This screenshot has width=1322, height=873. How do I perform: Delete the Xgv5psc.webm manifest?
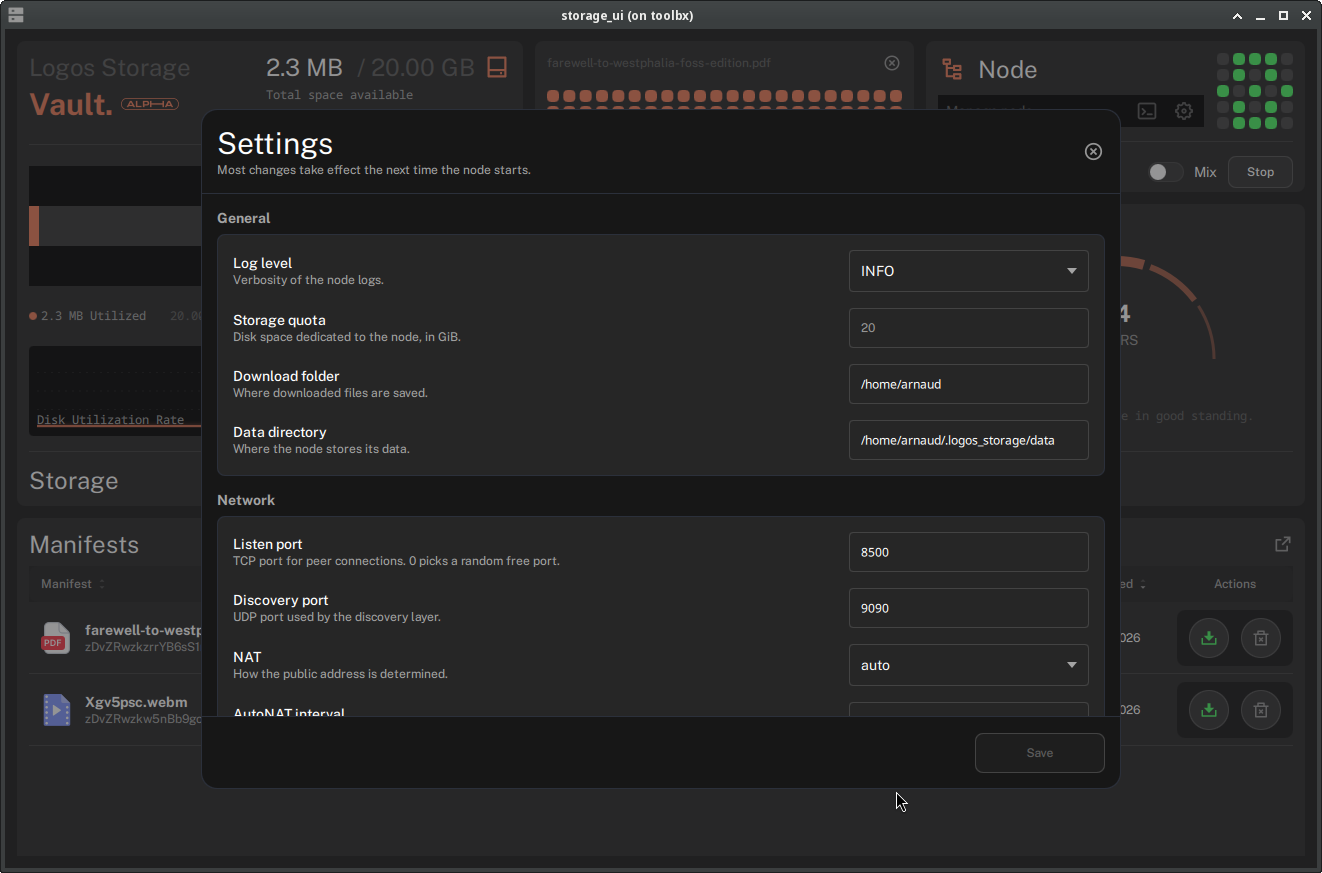1261,710
